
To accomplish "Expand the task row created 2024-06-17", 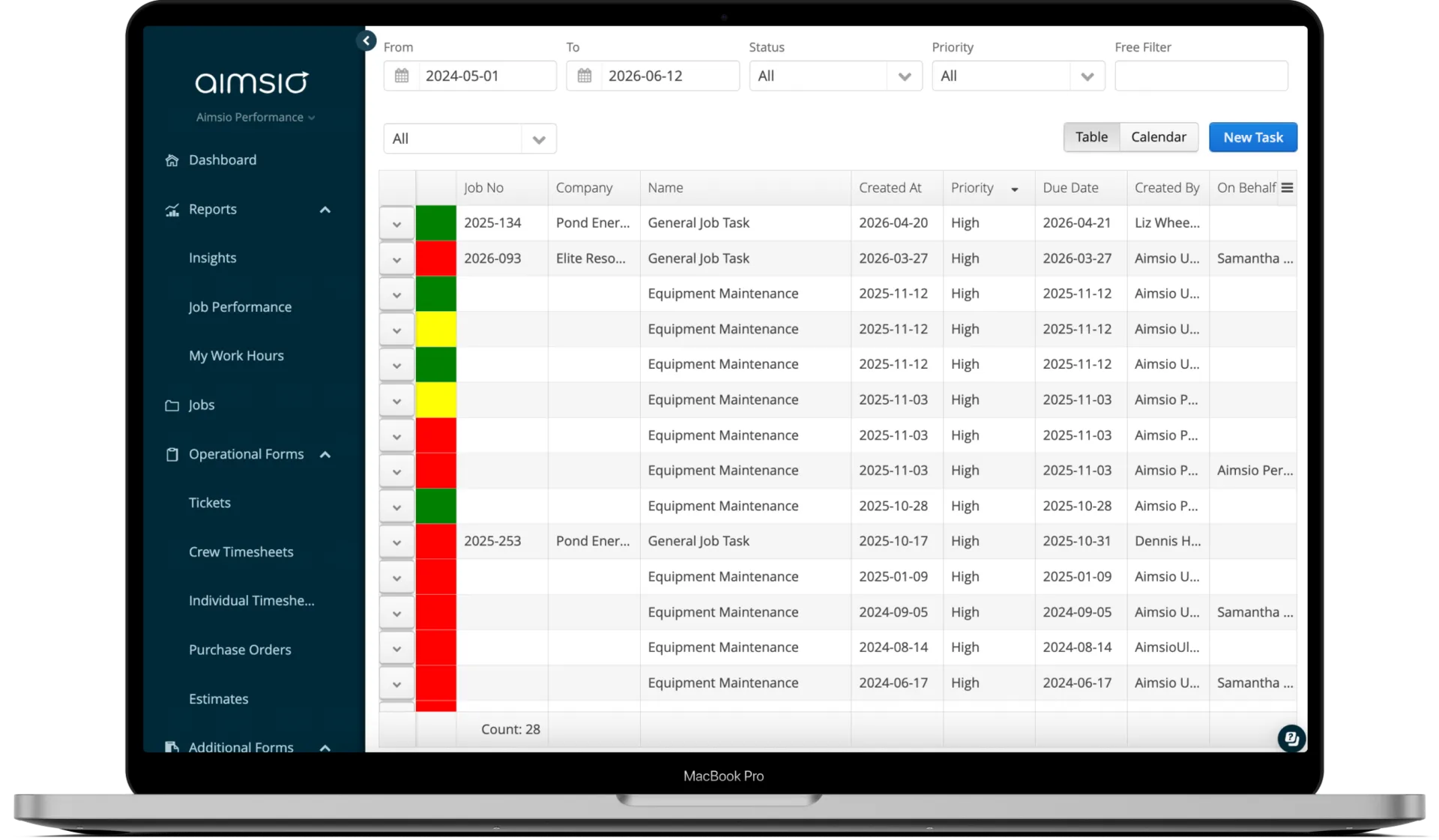I will (396, 683).
